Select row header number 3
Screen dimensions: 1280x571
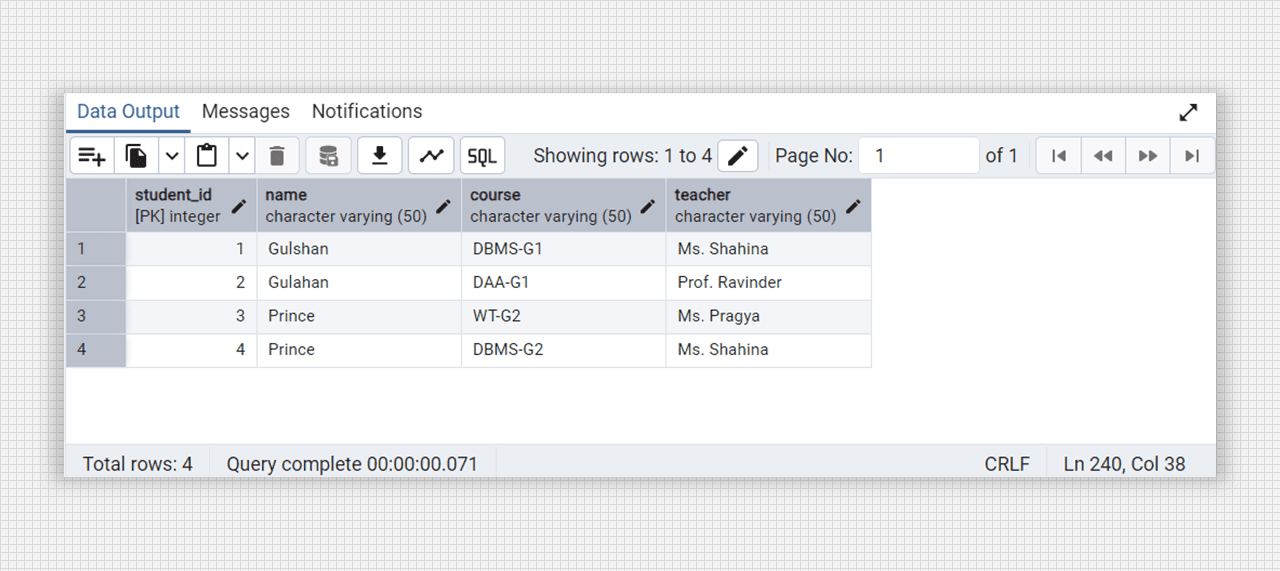[x=96, y=316]
